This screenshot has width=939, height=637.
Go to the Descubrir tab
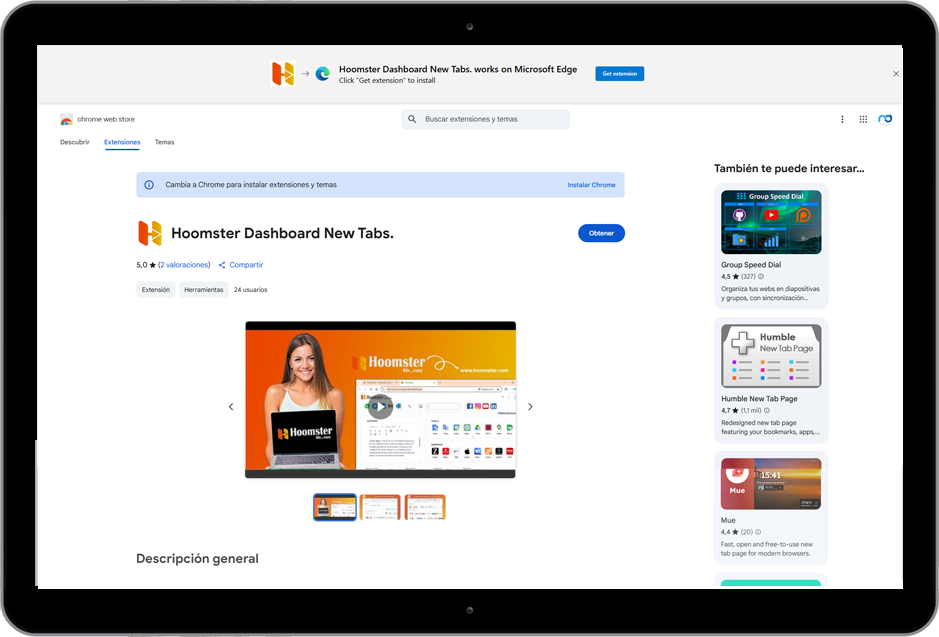click(75, 142)
